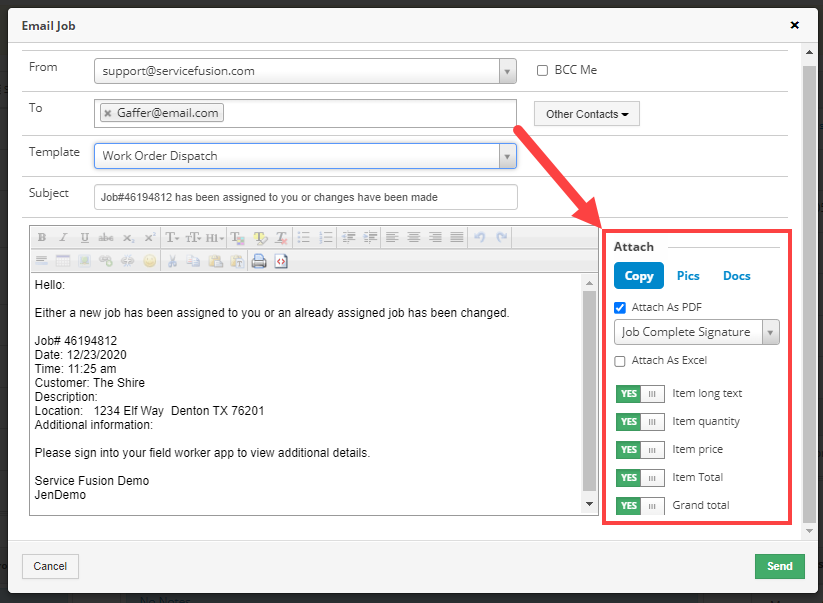Check Attach As Excel
The width and height of the screenshot is (823, 603).
tap(620, 361)
